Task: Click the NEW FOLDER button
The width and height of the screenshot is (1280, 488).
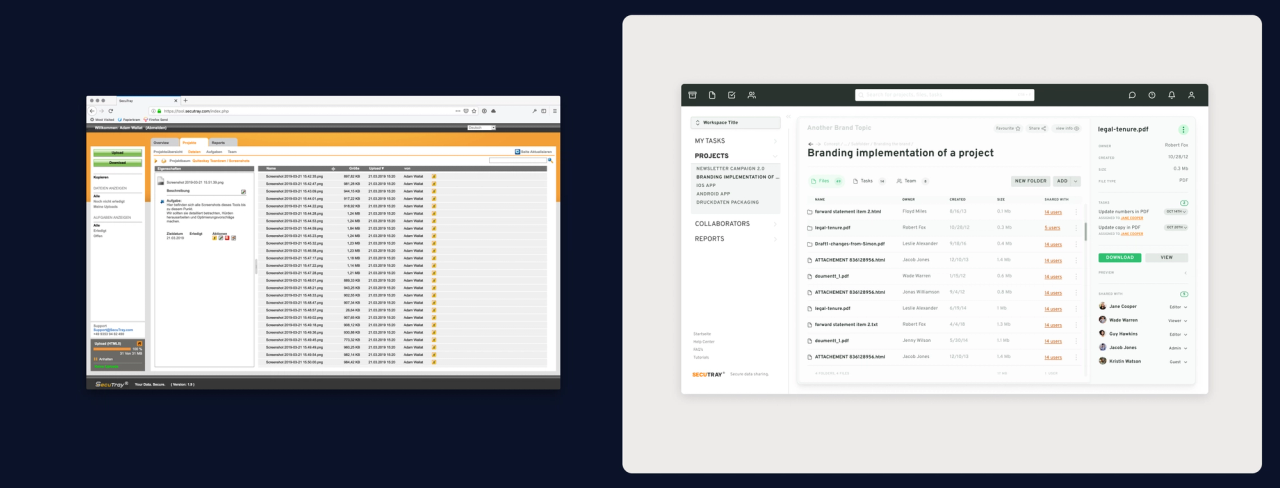Action: coord(1030,181)
